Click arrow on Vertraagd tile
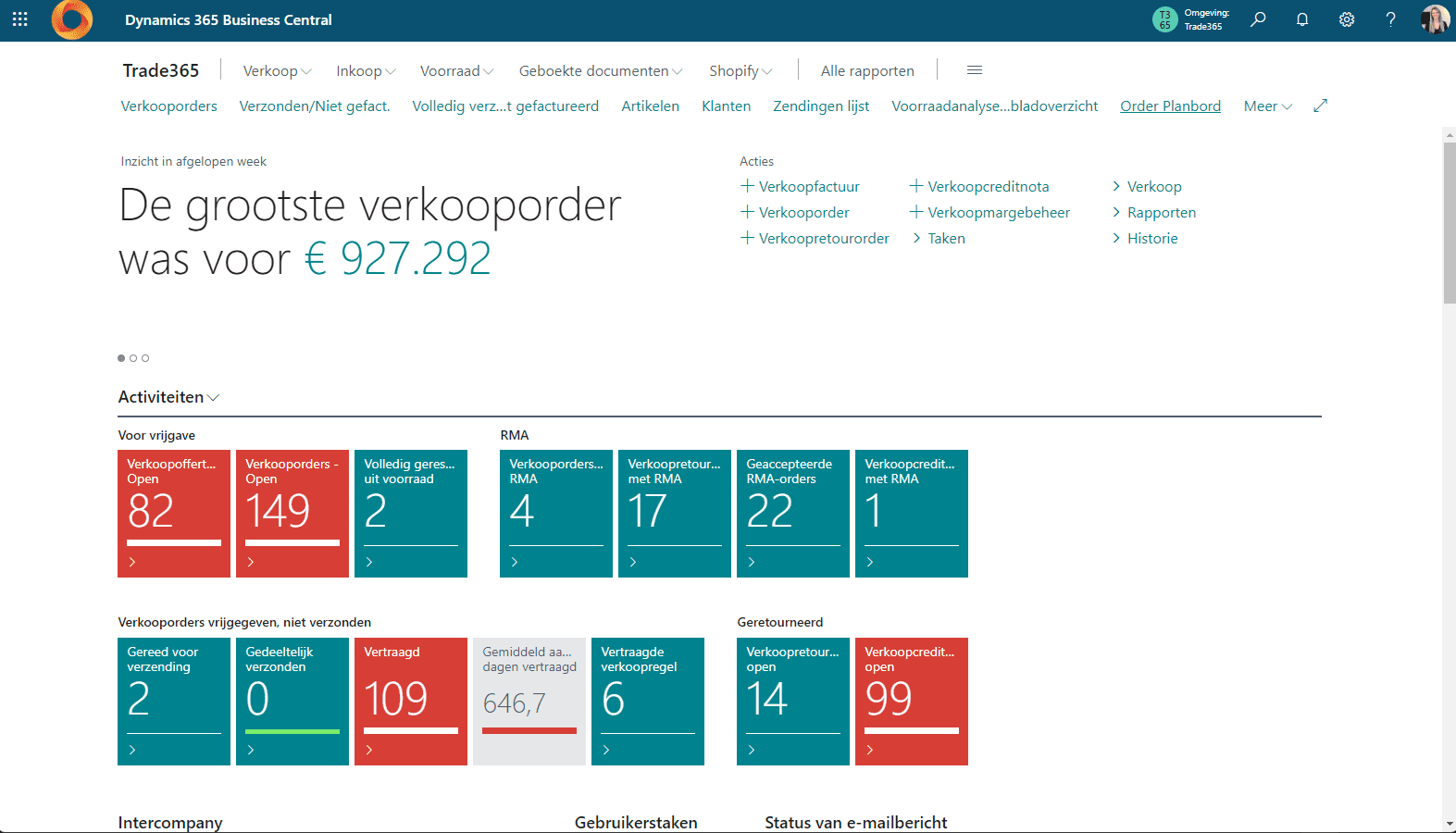Viewport: 1456px width, 833px height. point(369,750)
